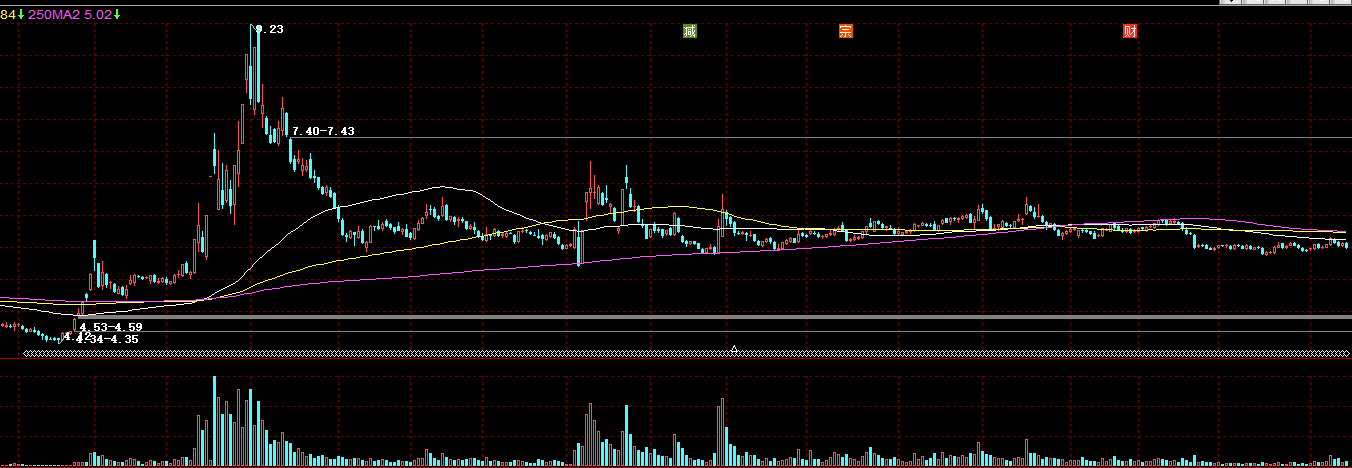Click the green 减 event marker
1352x468 pixels.
(690, 31)
